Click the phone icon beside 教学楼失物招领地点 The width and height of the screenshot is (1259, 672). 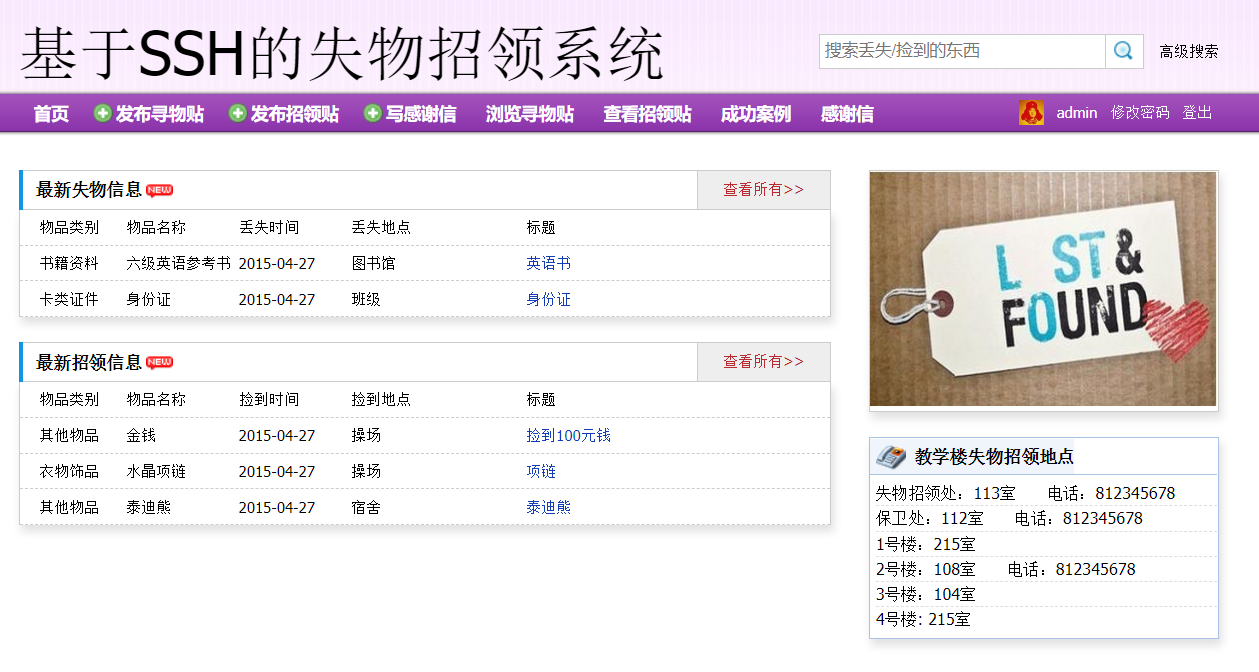[x=890, y=455]
